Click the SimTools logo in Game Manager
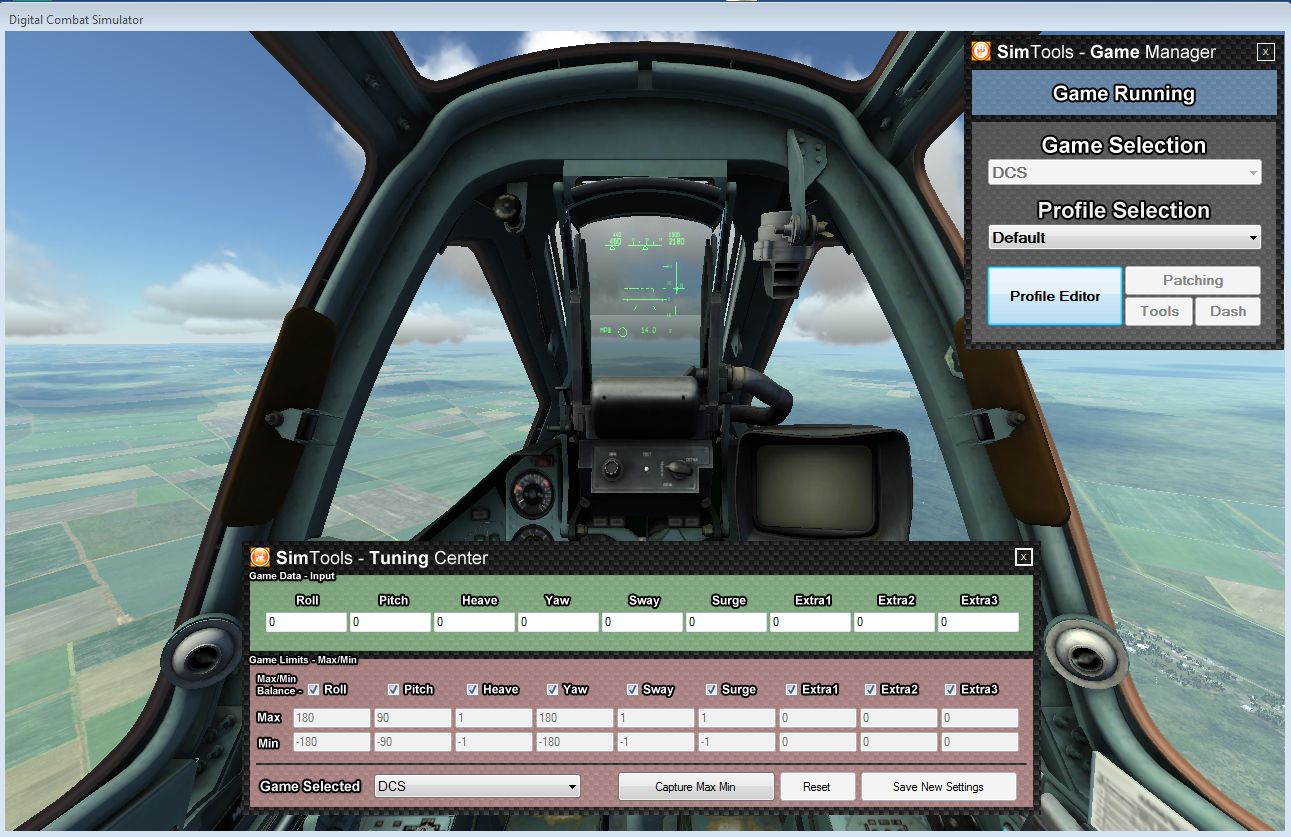The height and width of the screenshot is (837, 1291). 981,52
